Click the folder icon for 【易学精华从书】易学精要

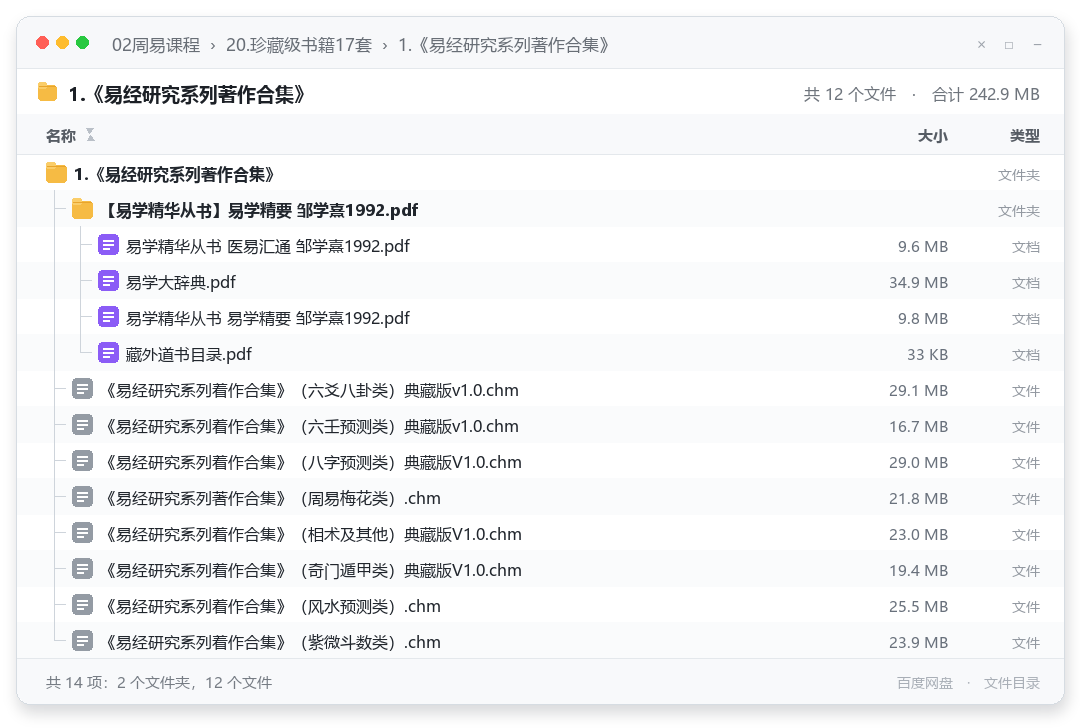[82, 209]
